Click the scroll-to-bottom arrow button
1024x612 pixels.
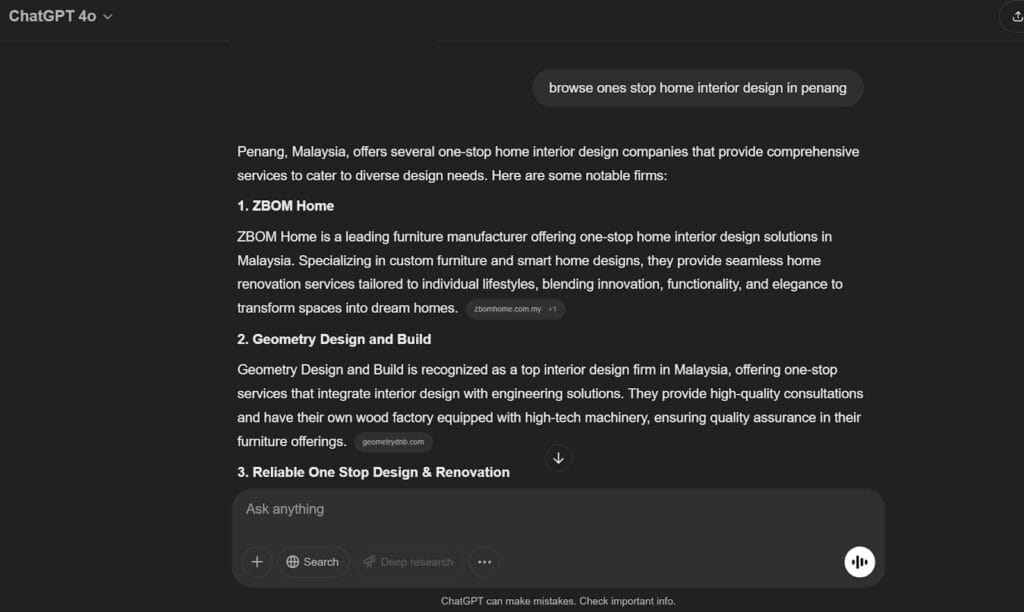558,458
